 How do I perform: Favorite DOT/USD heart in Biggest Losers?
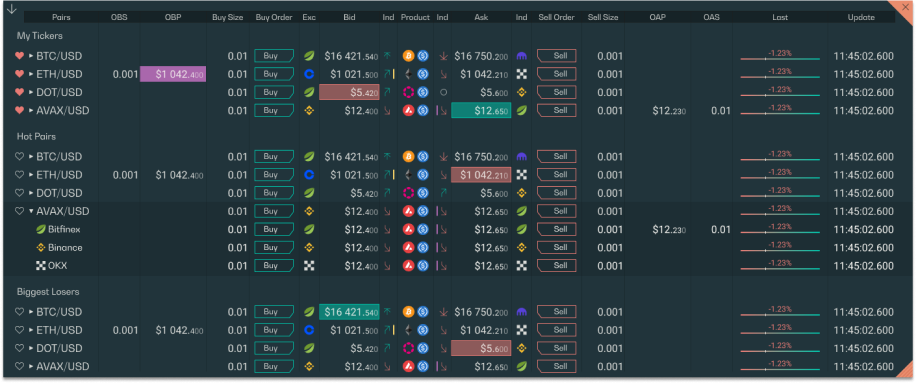[x=19, y=349]
